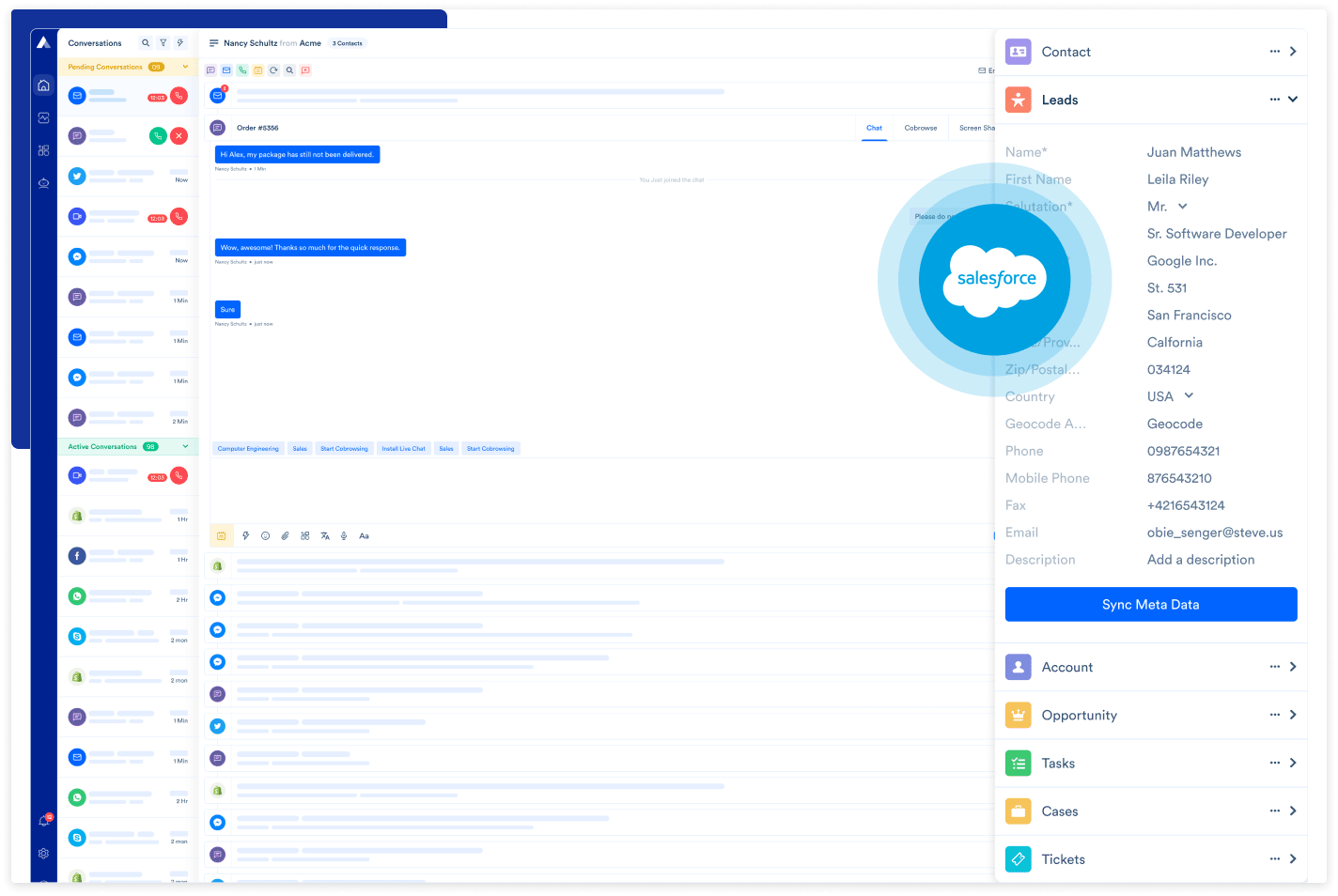Expand the Account panel chevron
This screenshot has width=1338, height=896.
coord(1293,667)
